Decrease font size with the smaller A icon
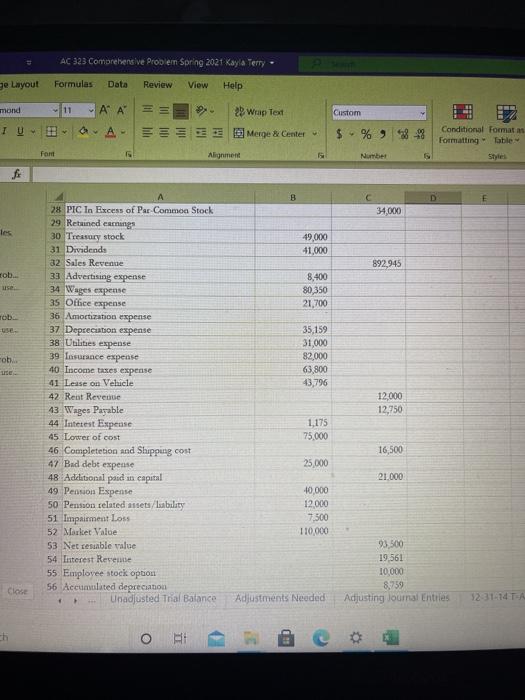525x700 pixels. tap(121, 110)
